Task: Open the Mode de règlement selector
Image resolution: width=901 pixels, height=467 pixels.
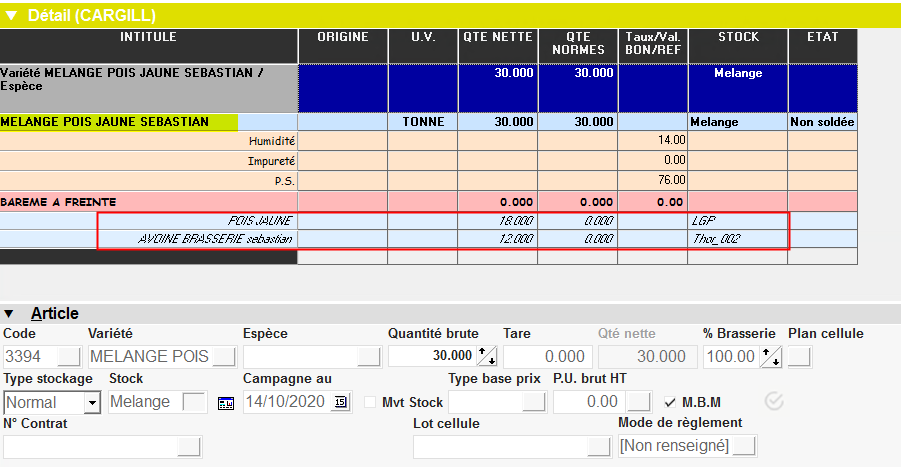Action: (x=744, y=446)
